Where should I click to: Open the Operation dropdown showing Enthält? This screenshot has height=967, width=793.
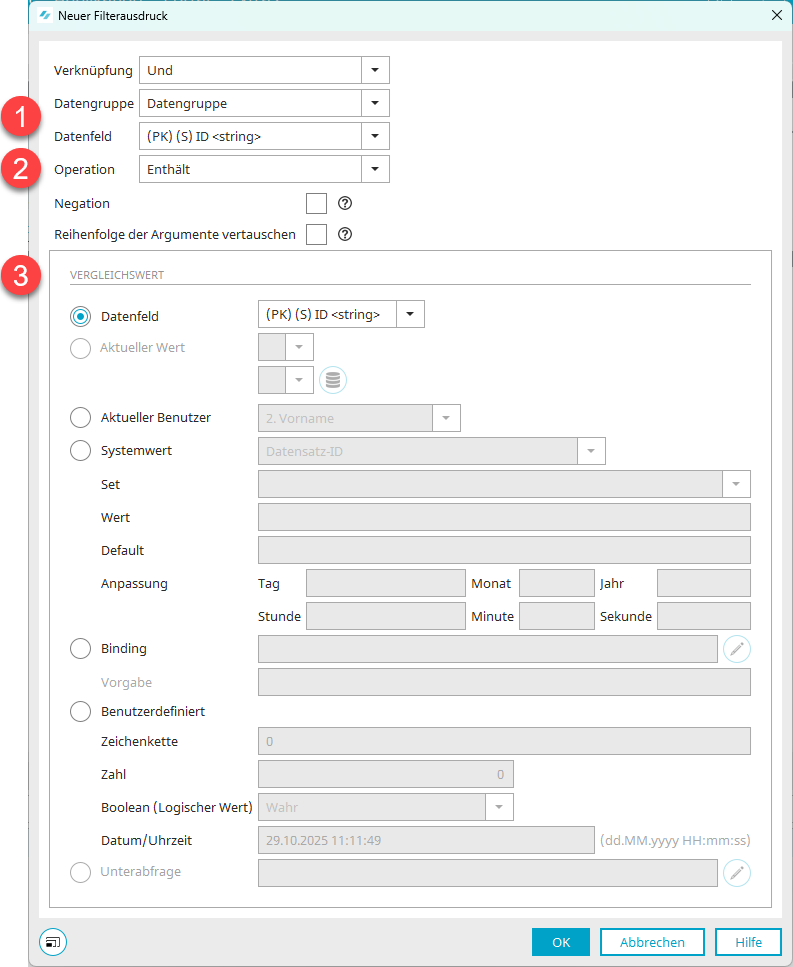375,169
